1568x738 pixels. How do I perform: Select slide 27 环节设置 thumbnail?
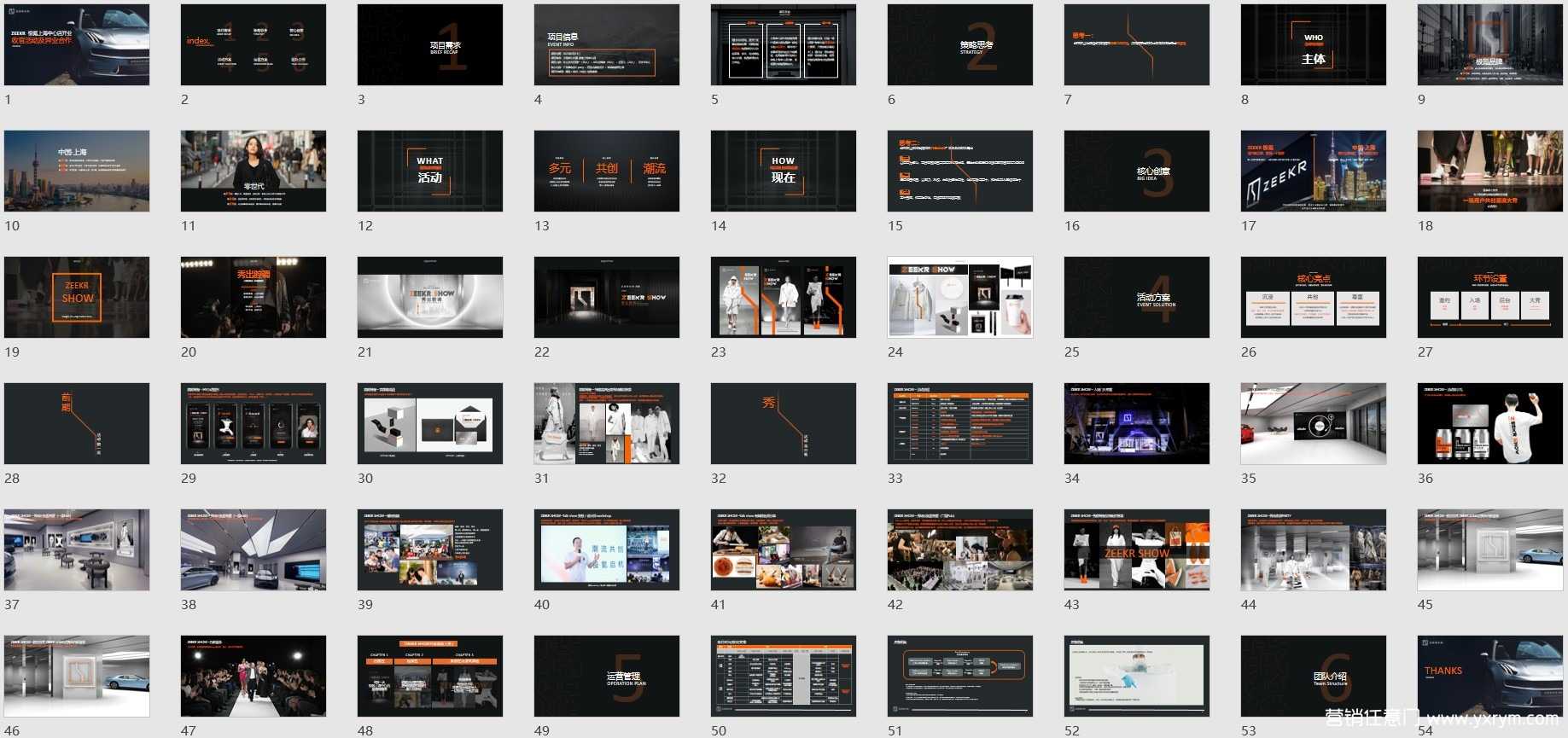pyautogui.click(x=1490, y=297)
